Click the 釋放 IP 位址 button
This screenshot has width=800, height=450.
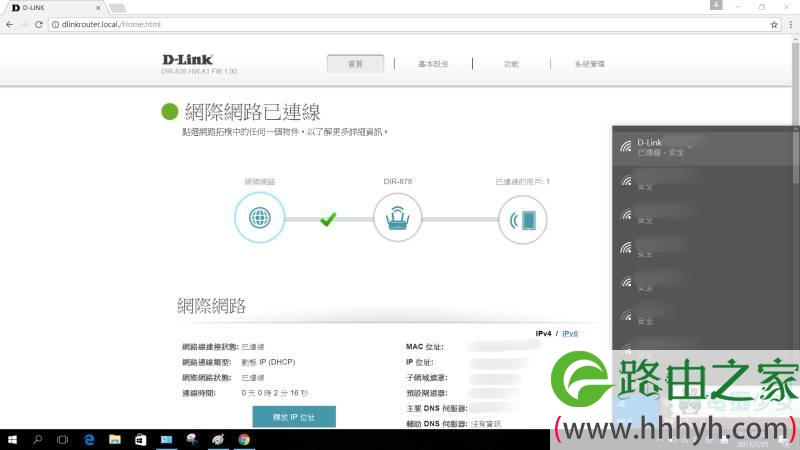(294, 417)
